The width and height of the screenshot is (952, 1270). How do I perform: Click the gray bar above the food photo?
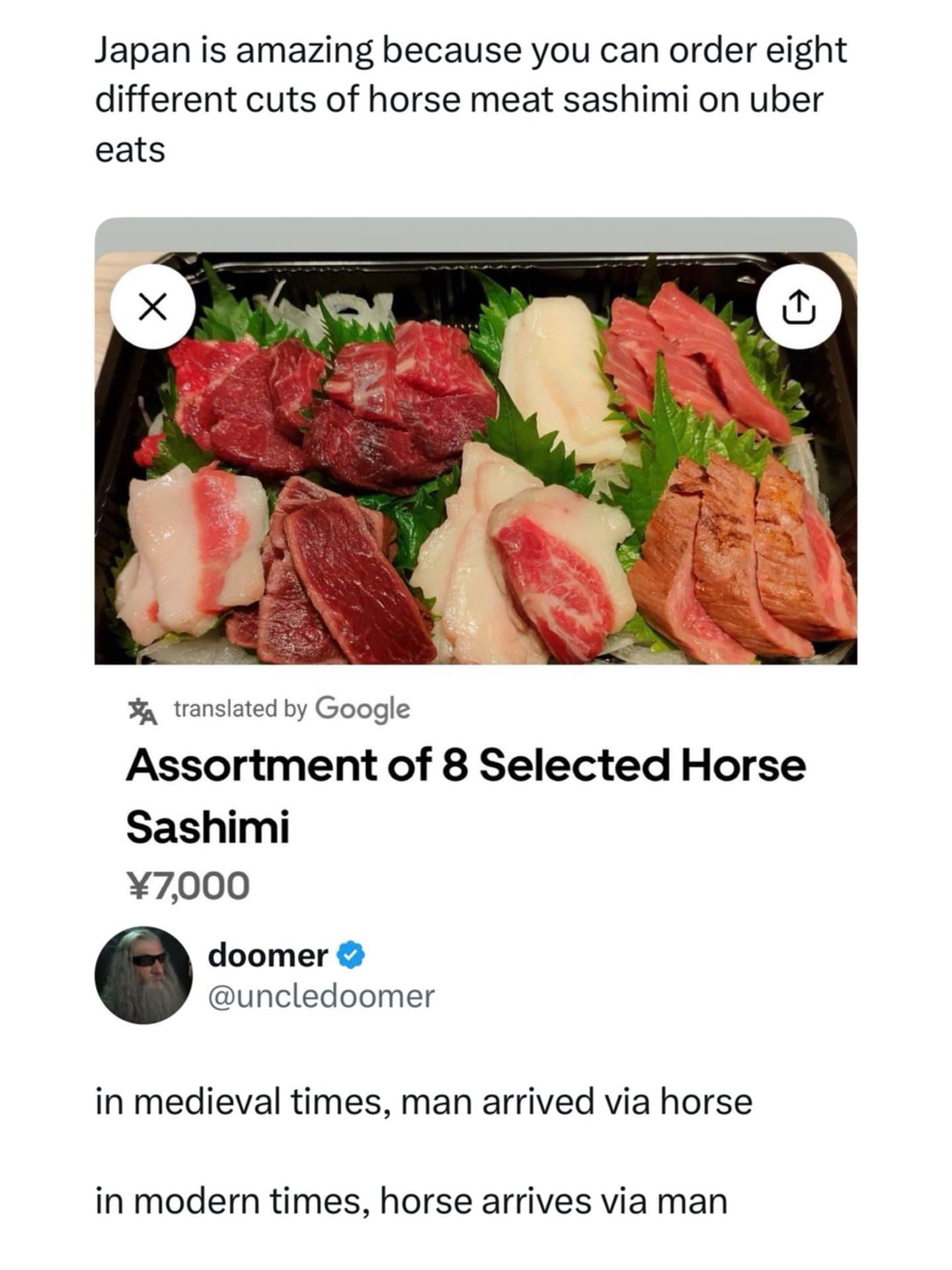coord(476,234)
